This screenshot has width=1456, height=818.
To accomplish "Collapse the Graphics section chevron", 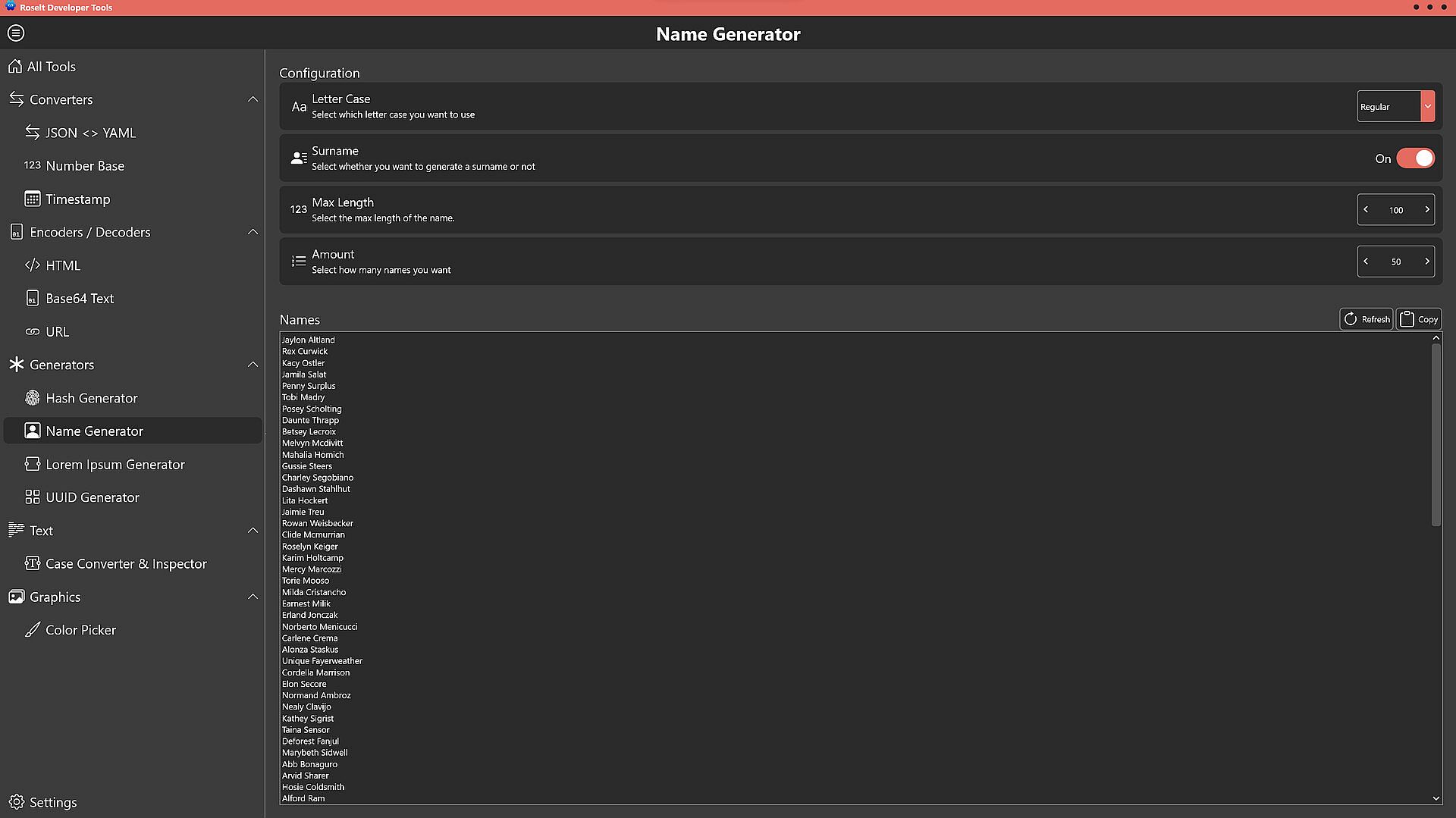I will 253,597.
